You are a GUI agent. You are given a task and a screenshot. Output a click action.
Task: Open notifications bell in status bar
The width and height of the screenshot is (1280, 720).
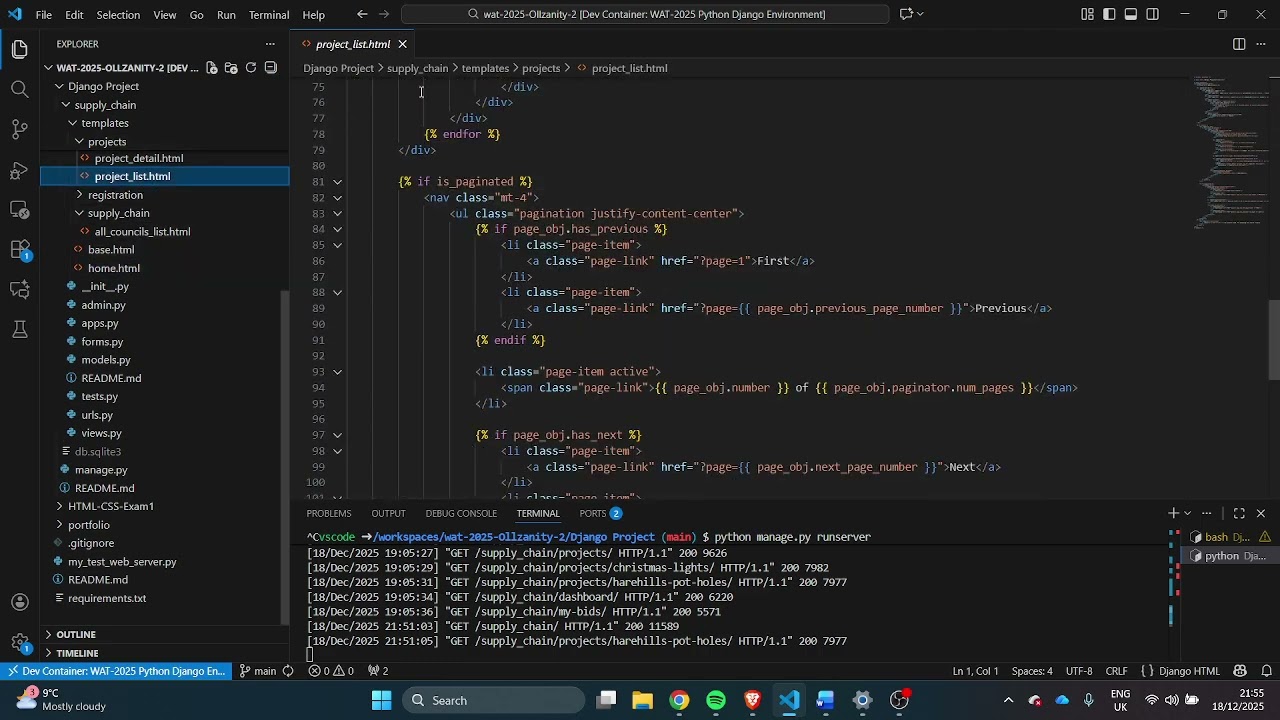click(1266, 671)
